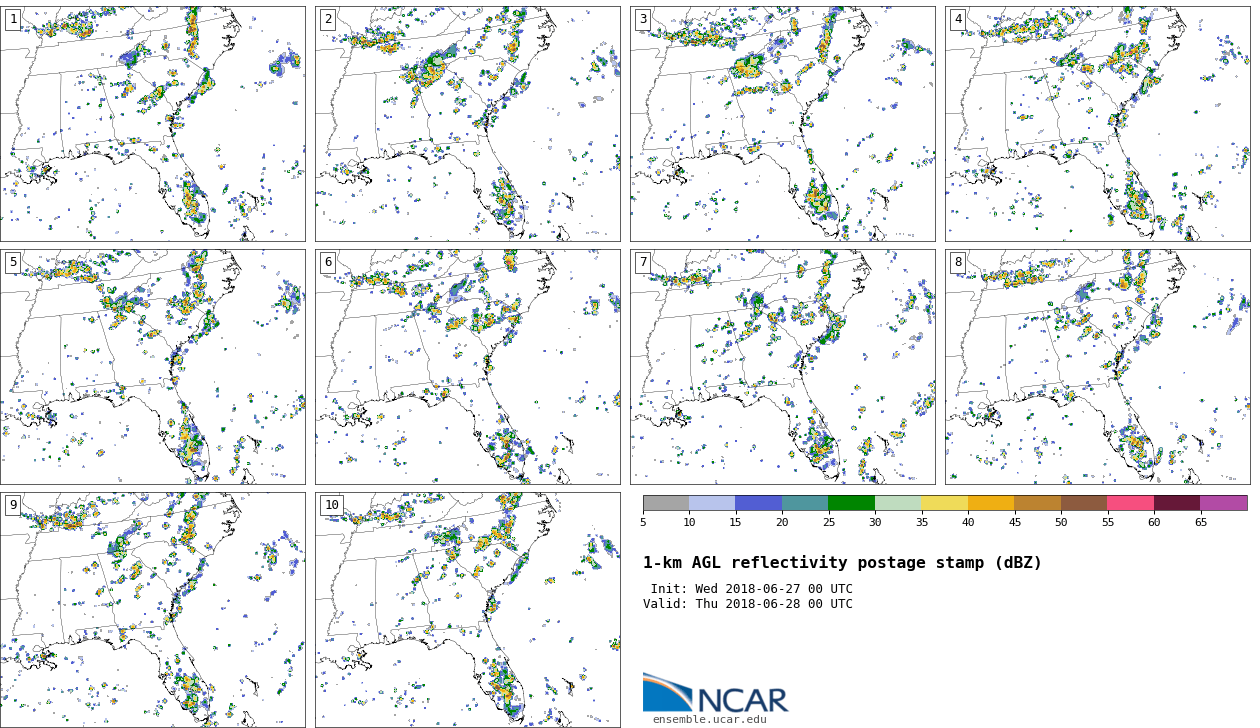
Task: Click the reflectivity postage stamp title
Action: (842, 563)
